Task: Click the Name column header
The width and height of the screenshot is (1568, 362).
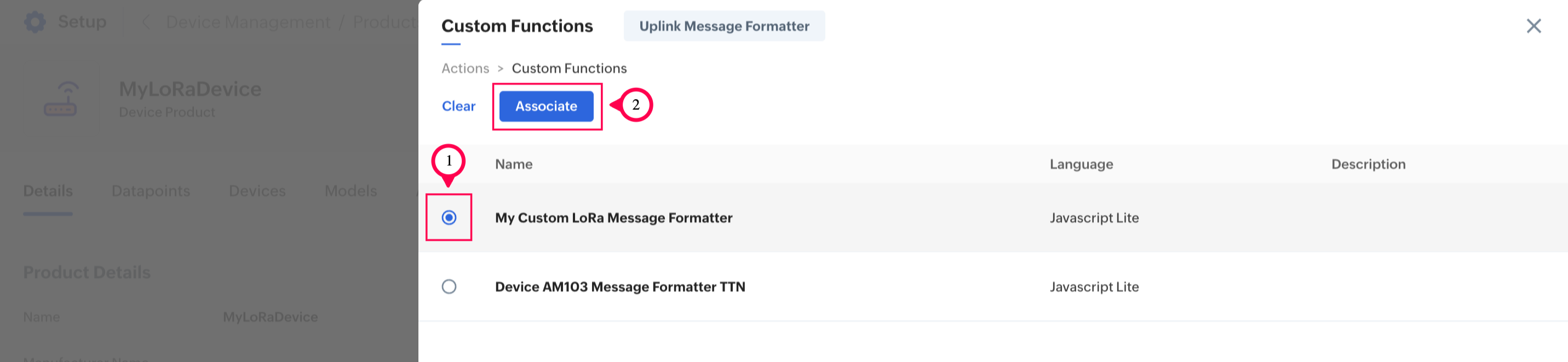Action: pos(514,164)
